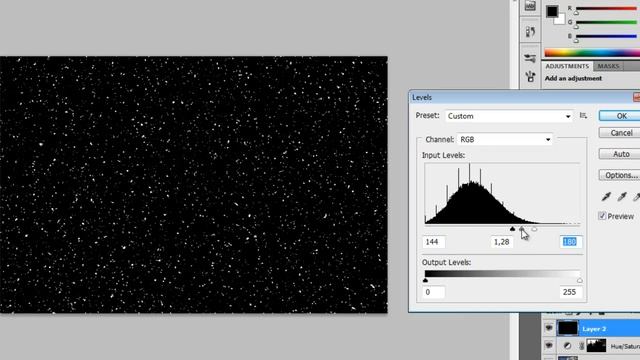Hide the Hue/Saturation layer eye icon
Image resolution: width=640 pixels, height=360 pixels.
point(549,346)
